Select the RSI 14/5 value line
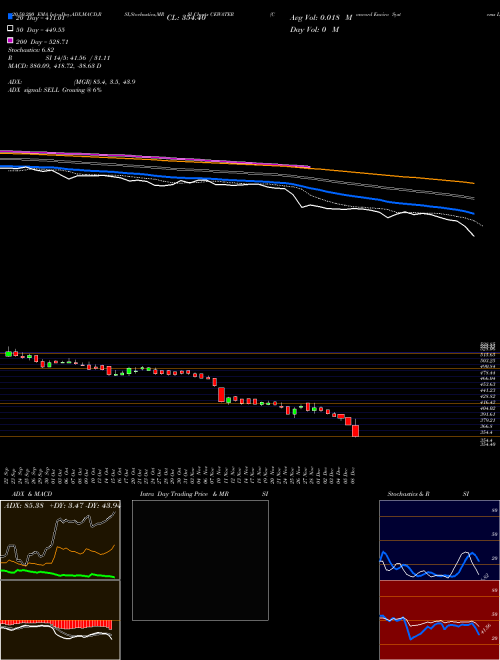The height and width of the screenshot is (660, 500). point(59,58)
